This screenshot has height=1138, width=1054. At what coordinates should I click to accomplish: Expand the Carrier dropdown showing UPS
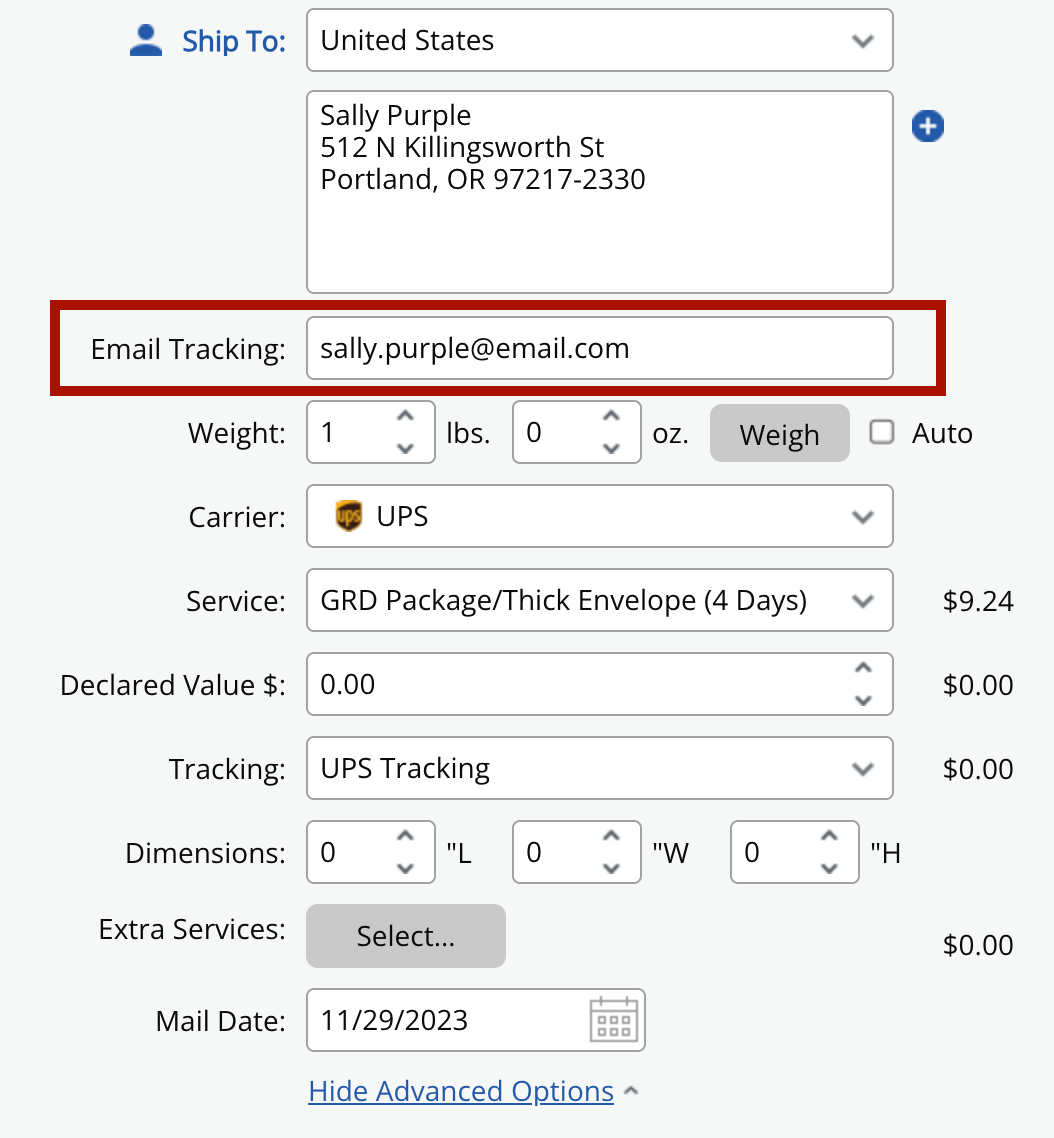pyautogui.click(x=599, y=517)
